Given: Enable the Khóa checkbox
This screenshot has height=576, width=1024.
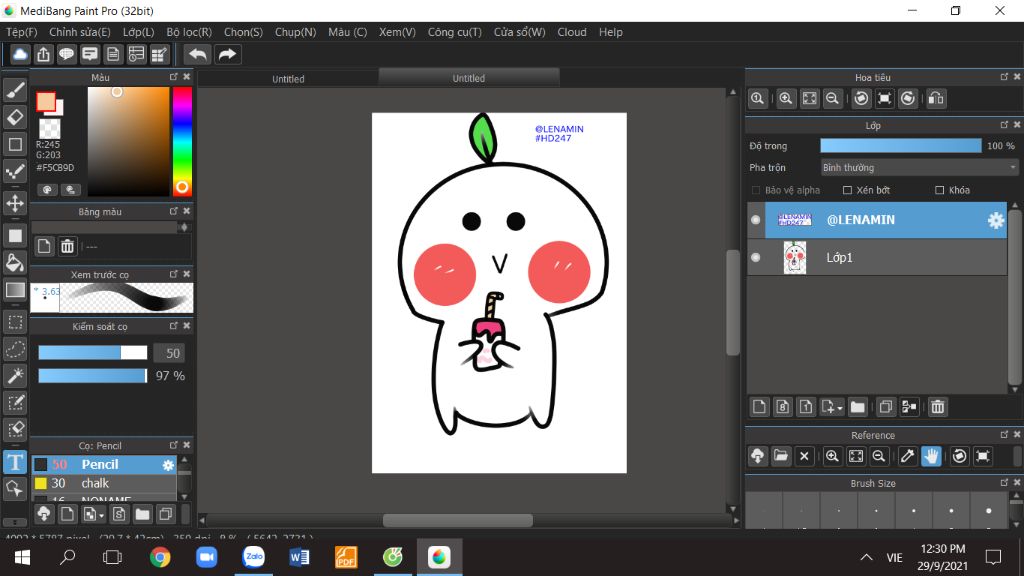Looking at the screenshot, I should point(939,190).
